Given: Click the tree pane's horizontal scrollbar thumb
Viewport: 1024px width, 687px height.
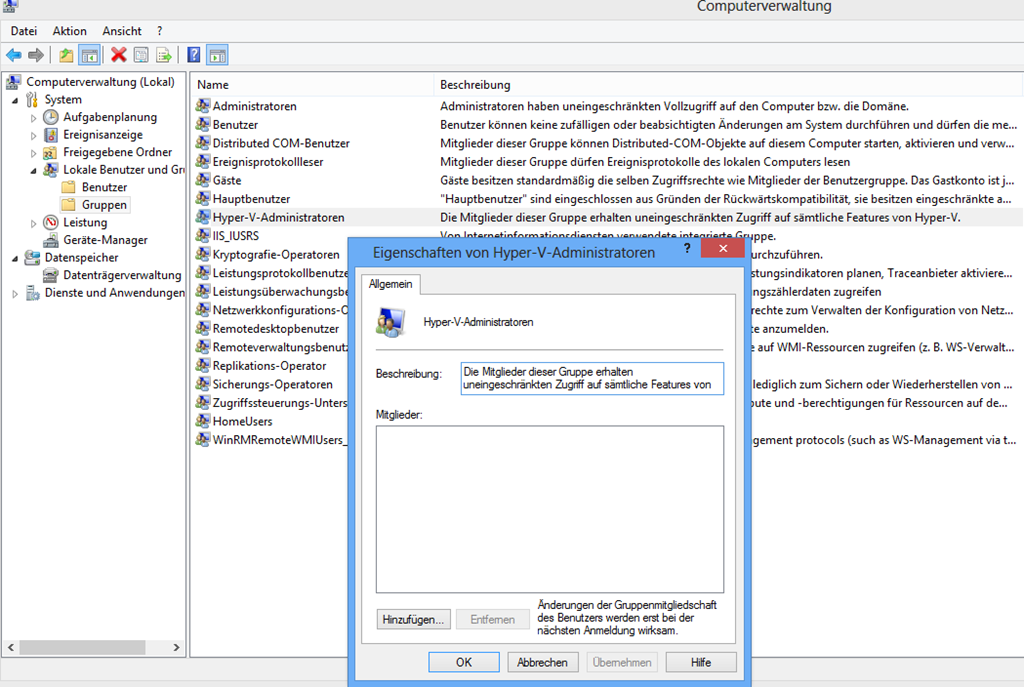Looking at the screenshot, I should coord(82,647).
